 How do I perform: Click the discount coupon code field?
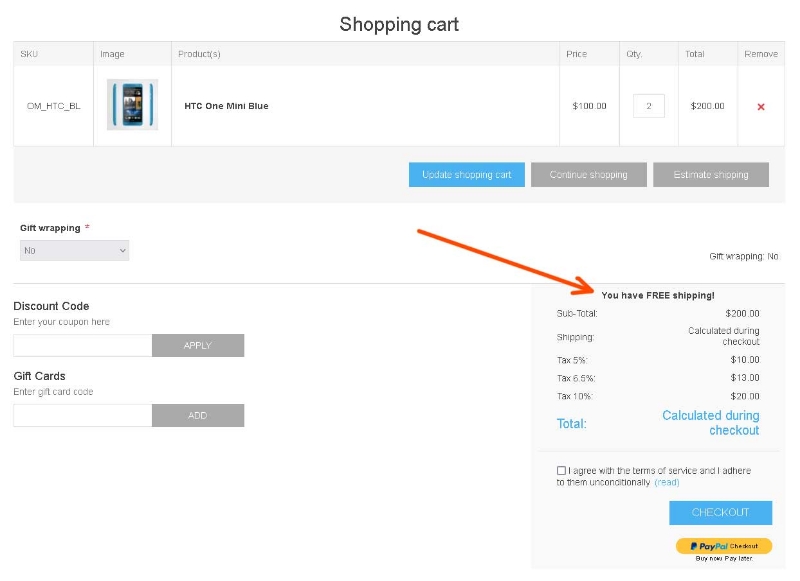pos(83,345)
